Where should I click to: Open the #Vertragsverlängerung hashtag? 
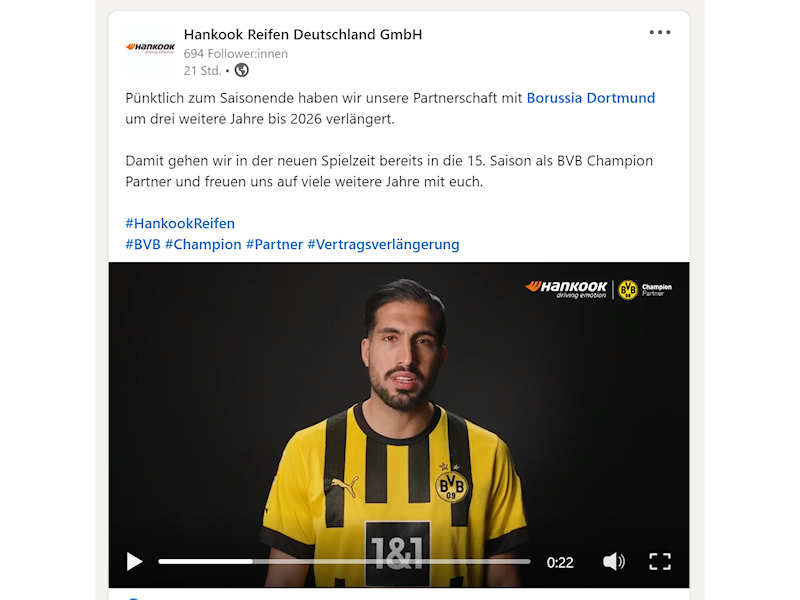click(x=383, y=244)
